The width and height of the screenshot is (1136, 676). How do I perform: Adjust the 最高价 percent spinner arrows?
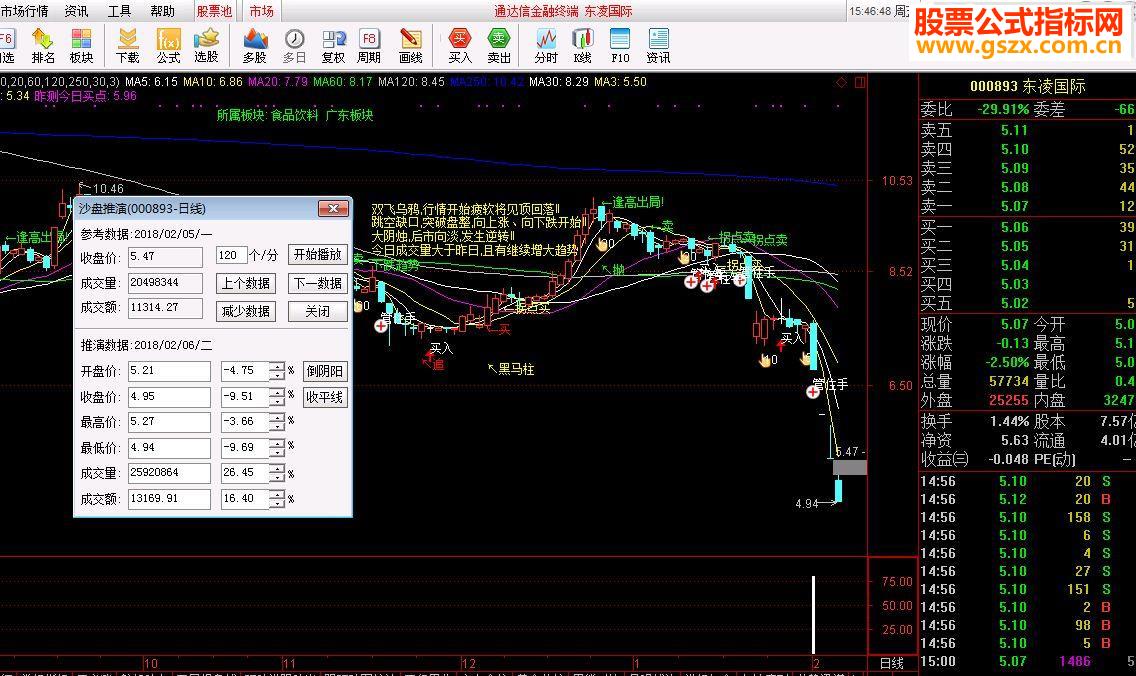click(277, 422)
